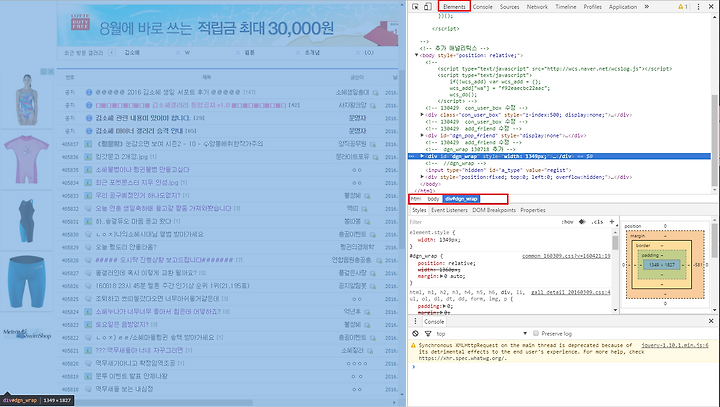Open the console drawer three-dot menu
This screenshot has height=407, width=720.
tap(415, 321)
